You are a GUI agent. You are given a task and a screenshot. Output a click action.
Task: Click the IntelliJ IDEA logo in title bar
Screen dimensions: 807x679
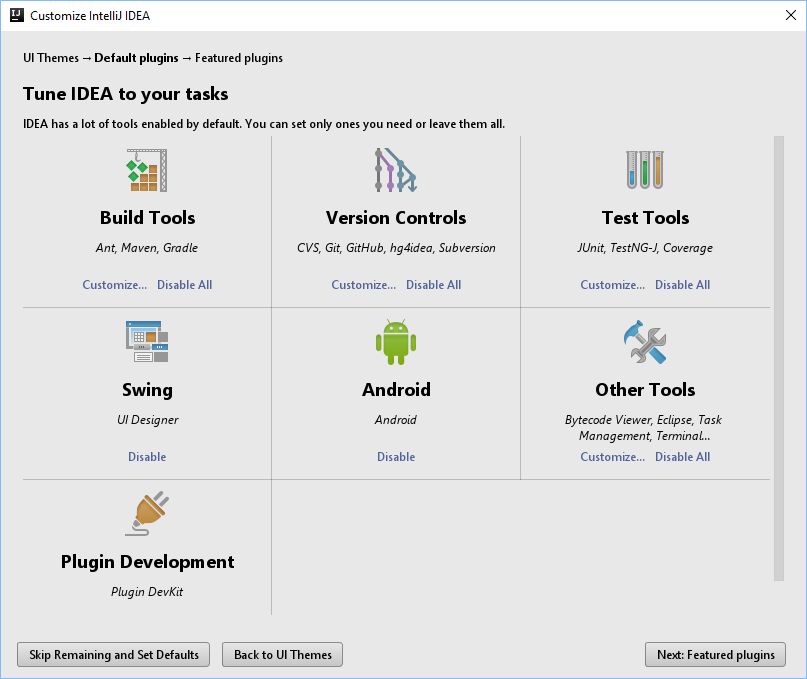tap(17, 15)
